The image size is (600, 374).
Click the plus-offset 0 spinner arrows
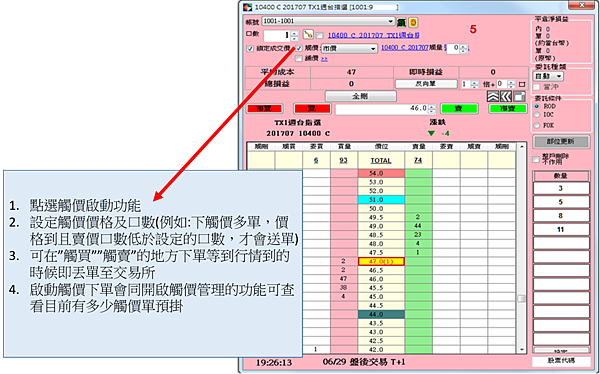coord(511,84)
